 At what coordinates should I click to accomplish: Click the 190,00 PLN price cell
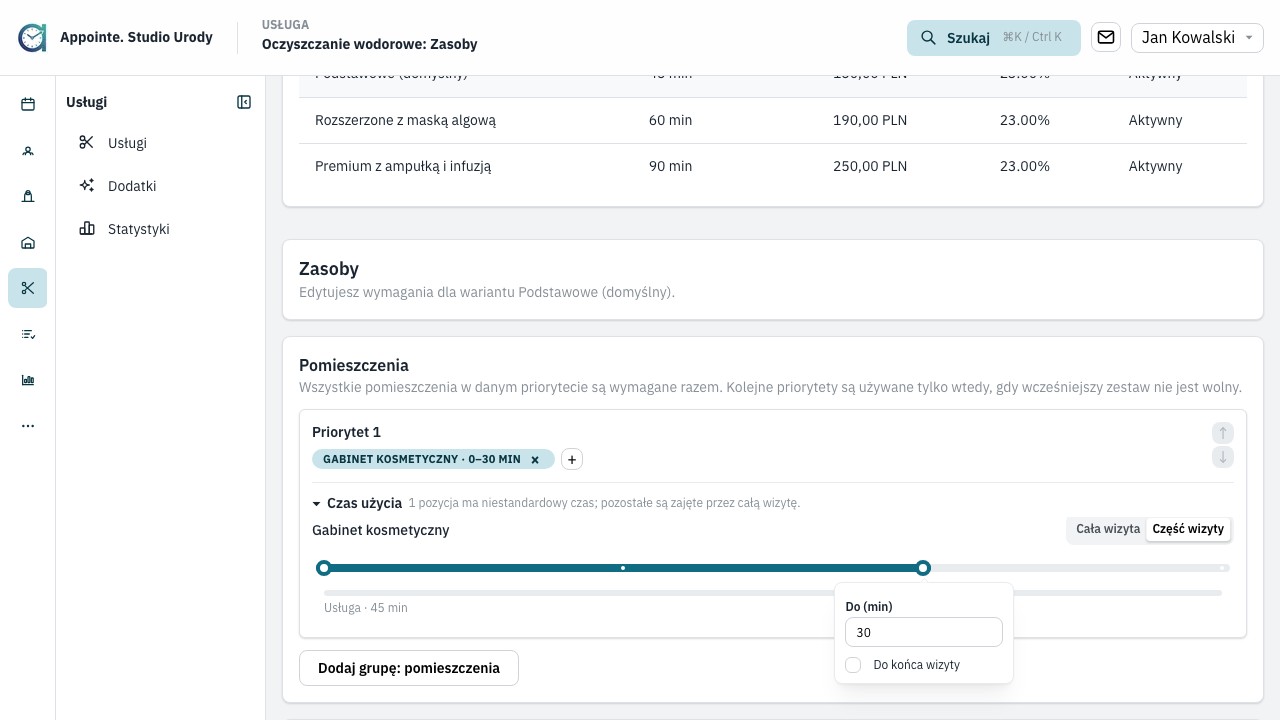tap(870, 120)
